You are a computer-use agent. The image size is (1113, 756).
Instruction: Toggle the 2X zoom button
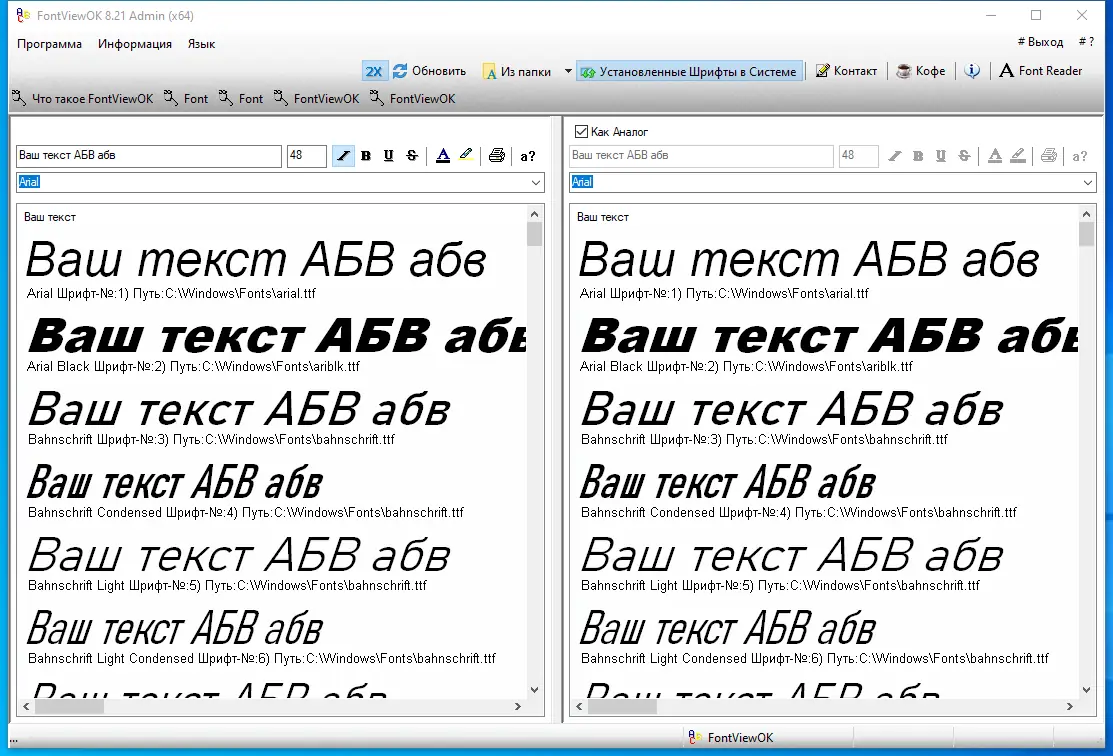coord(373,71)
